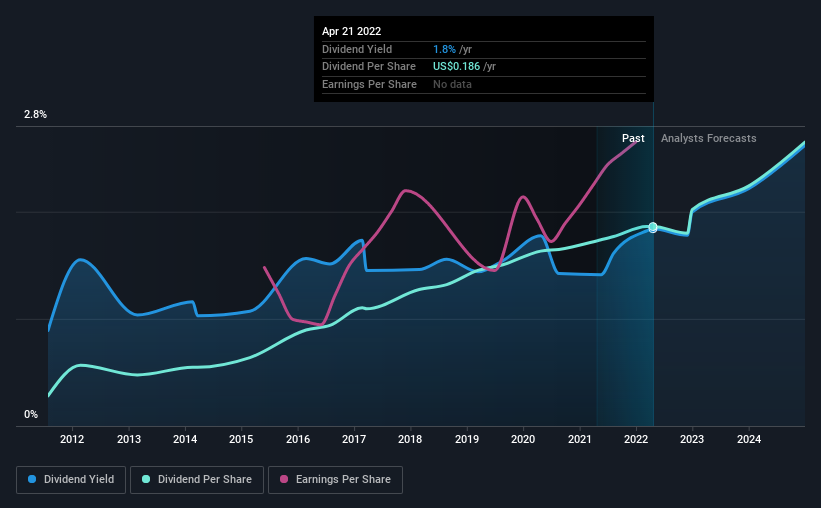
Task: Click the Apr 21 2022 tooltip date
Action: 351,31
